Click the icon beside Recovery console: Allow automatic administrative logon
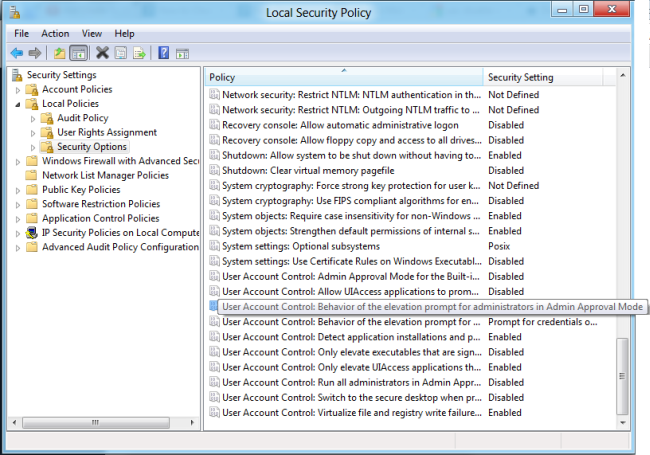 214,125
